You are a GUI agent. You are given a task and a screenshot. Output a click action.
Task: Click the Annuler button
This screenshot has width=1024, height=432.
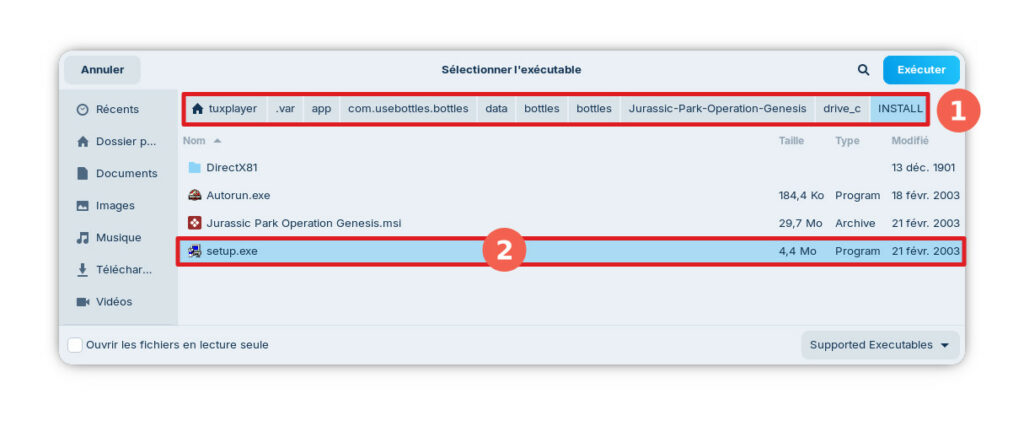pyautogui.click(x=102, y=70)
